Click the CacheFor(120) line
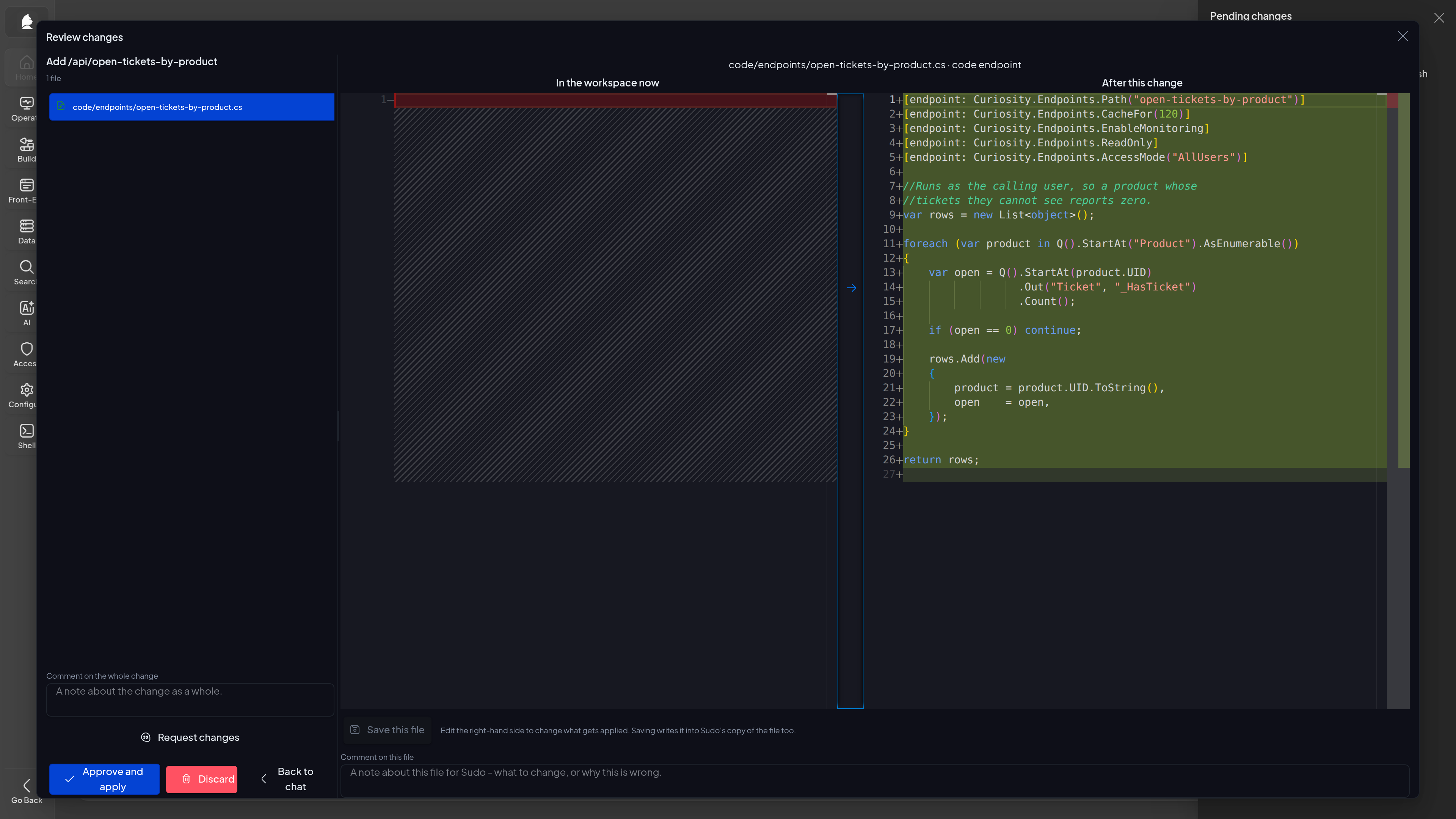This screenshot has width=1456, height=819. [x=1047, y=114]
